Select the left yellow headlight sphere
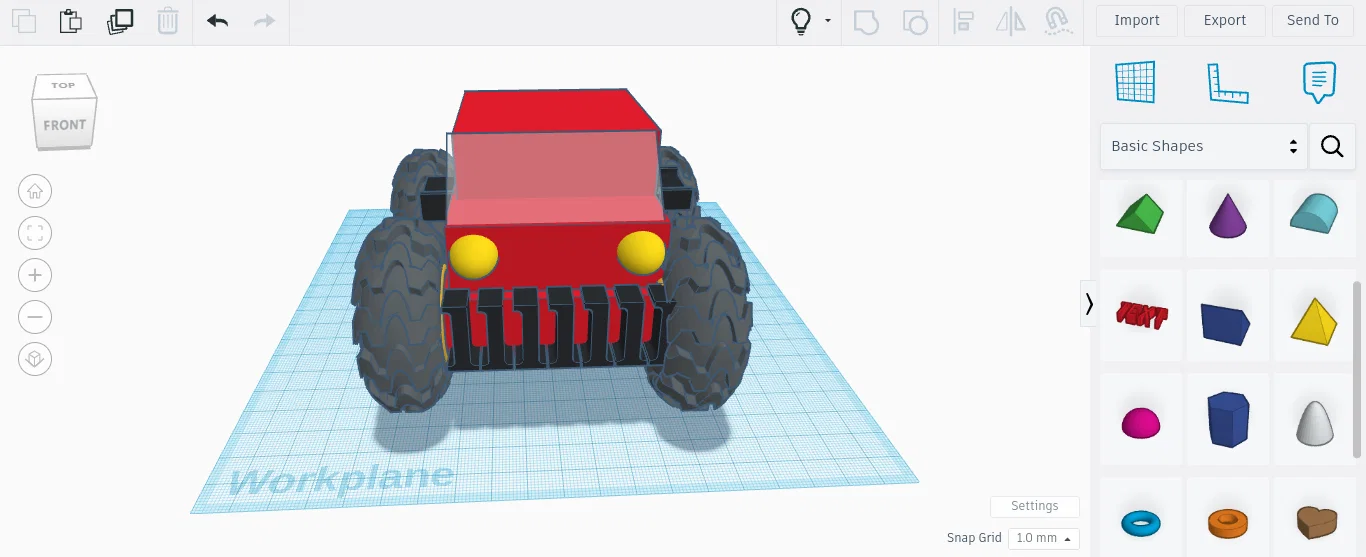 click(473, 256)
